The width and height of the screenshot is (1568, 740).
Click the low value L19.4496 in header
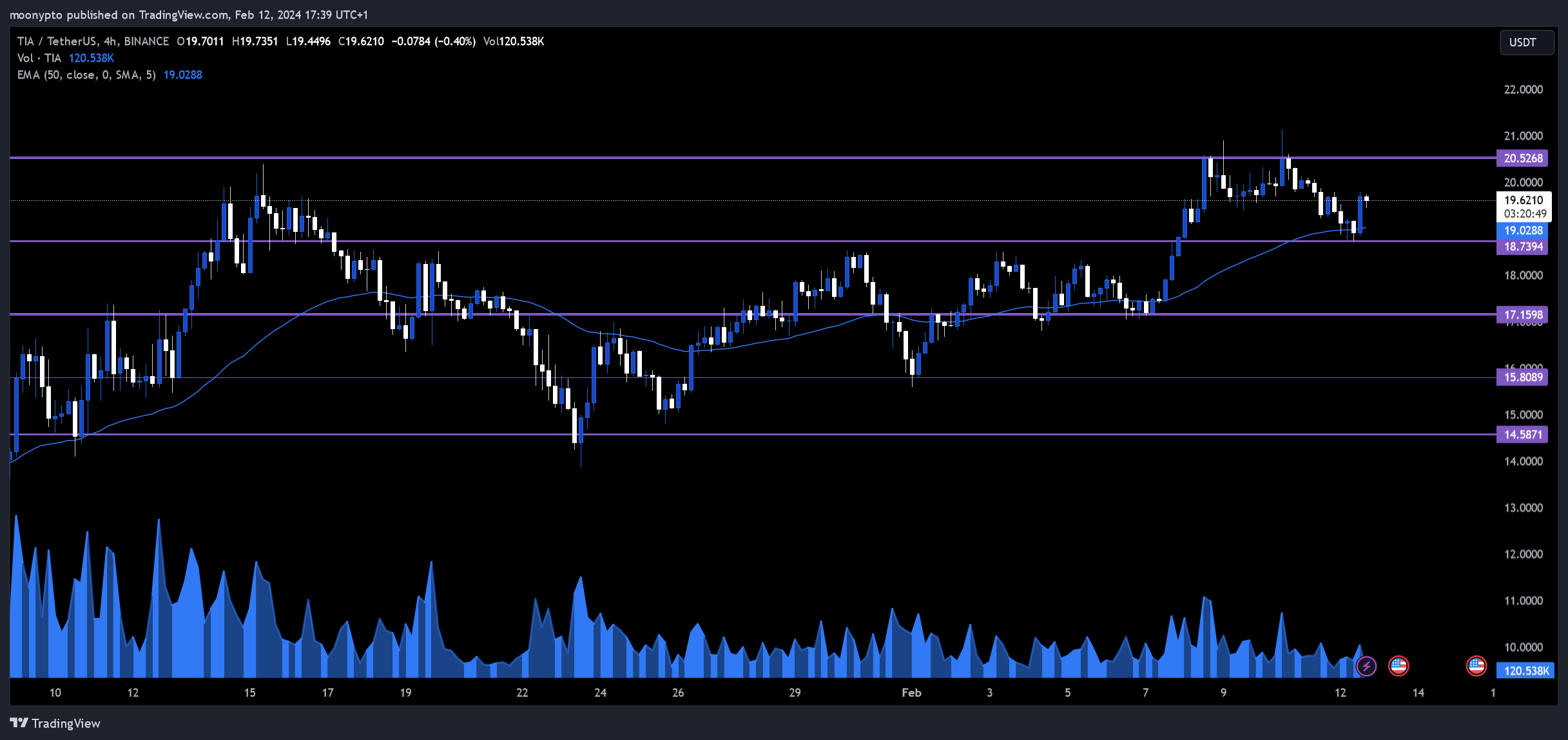(x=308, y=41)
